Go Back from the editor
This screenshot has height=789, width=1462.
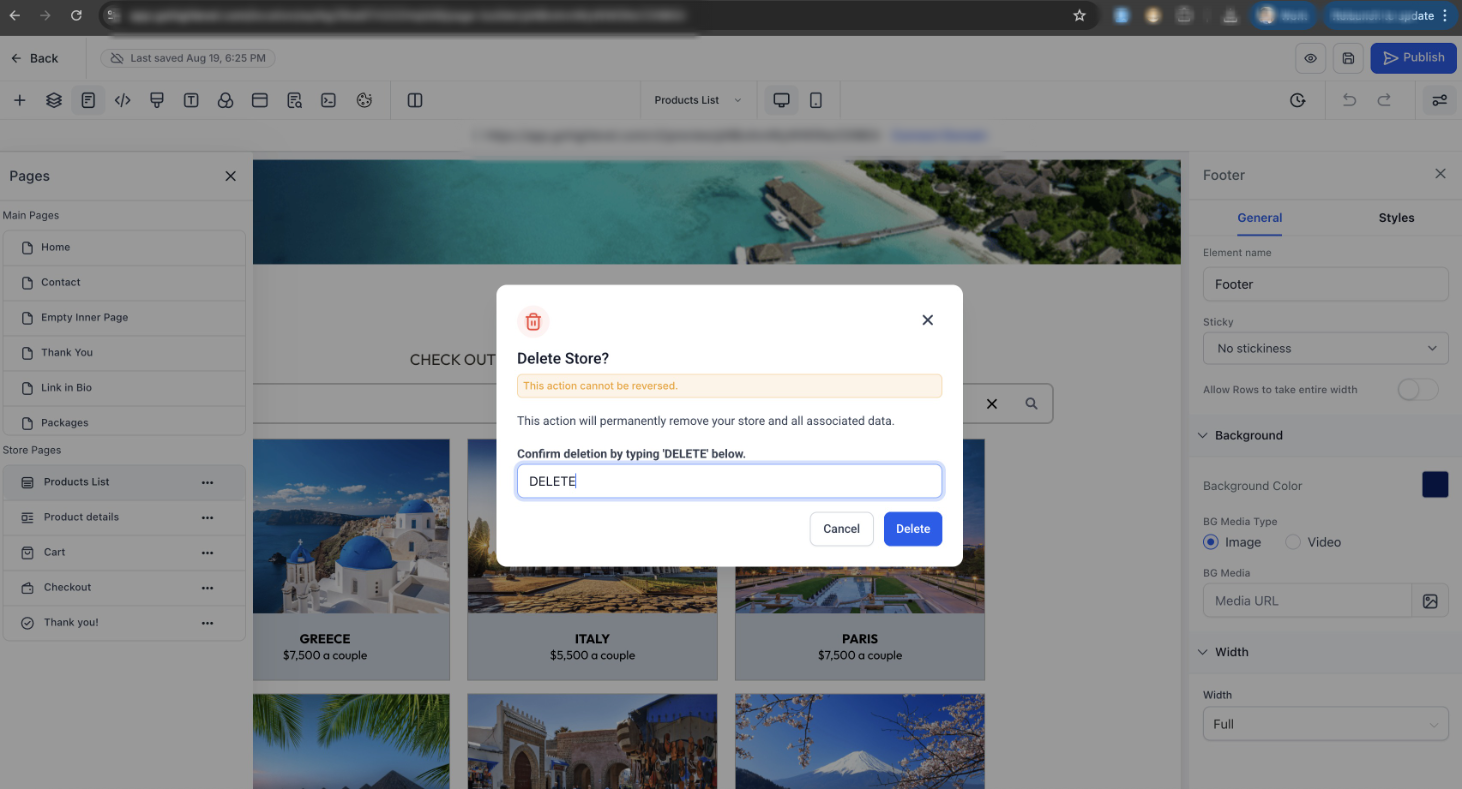pos(35,58)
